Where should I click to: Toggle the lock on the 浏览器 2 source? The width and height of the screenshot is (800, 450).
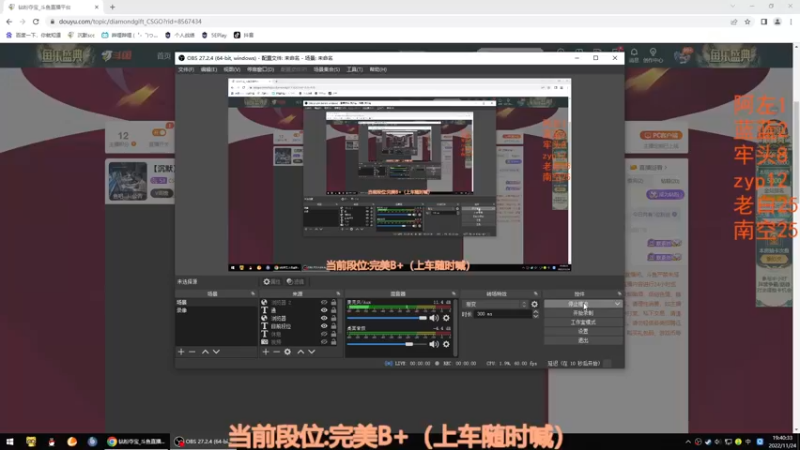(334, 303)
